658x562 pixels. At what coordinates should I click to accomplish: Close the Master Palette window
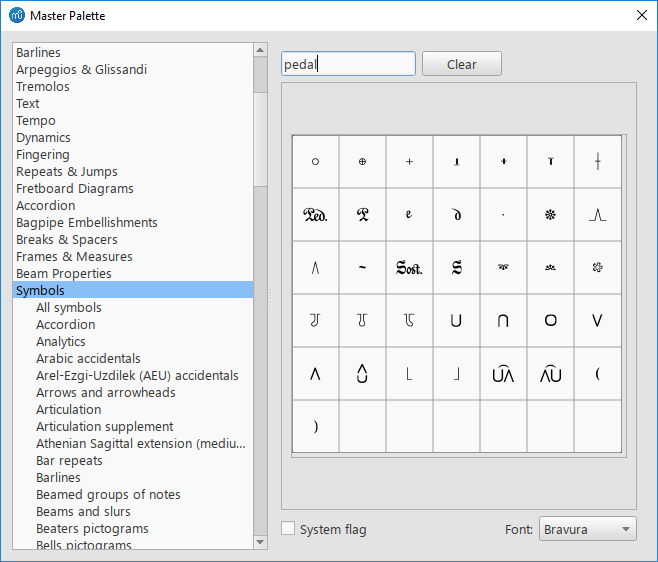[x=641, y=15]
